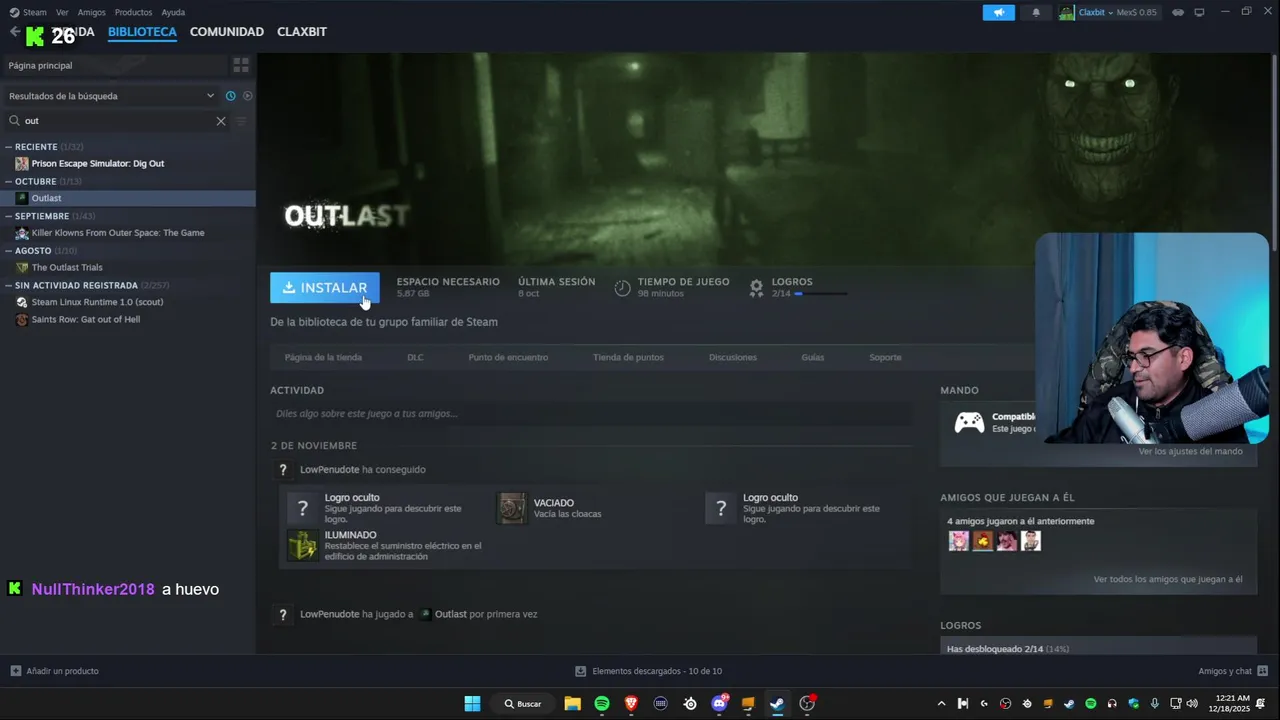Image resolution: width=1280 pixels, height=720 pixels.
Task: Click the search magnifier icon in library
Action: tap(14, 121)
